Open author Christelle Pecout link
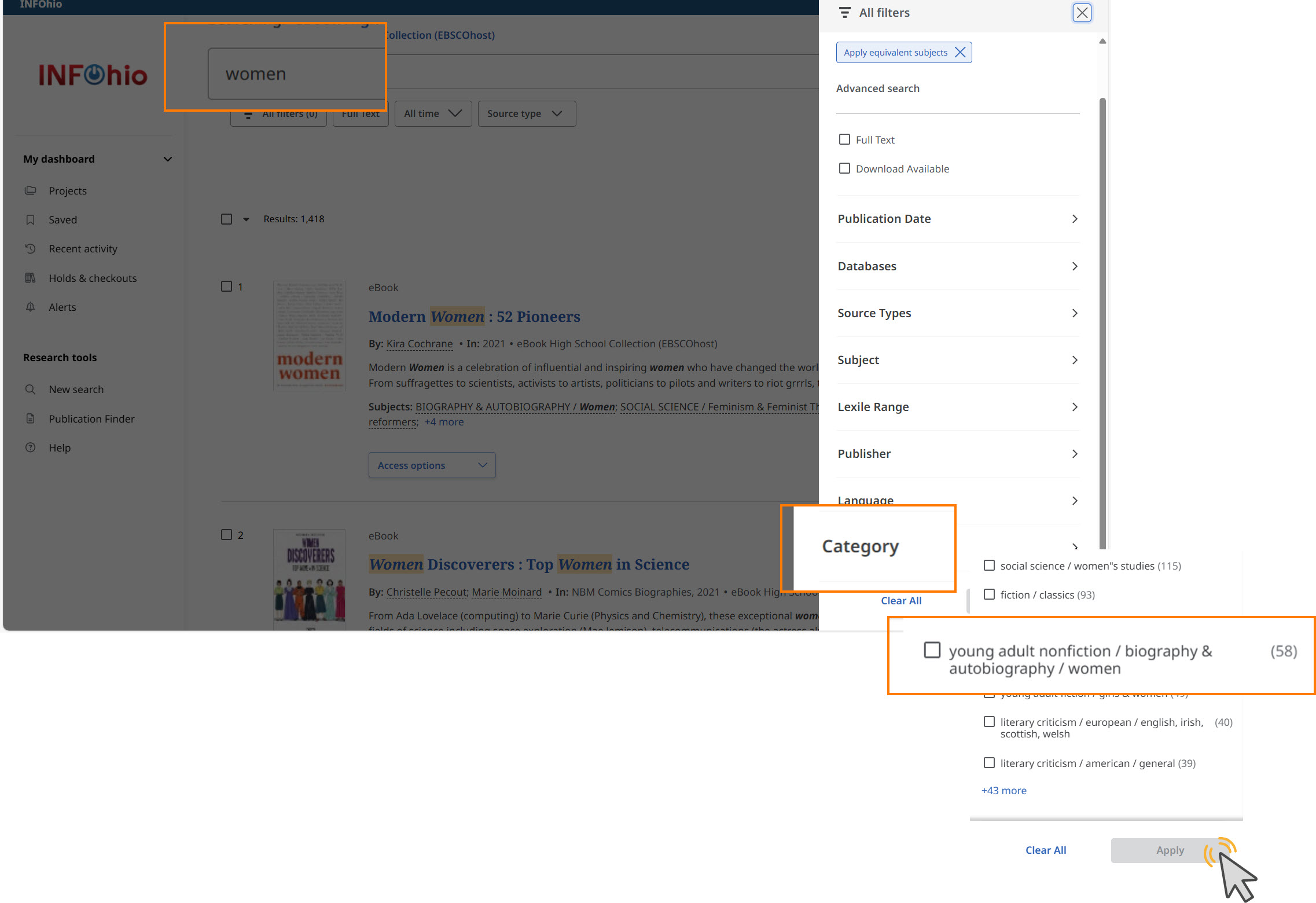1316x903 pixels. 427,592
